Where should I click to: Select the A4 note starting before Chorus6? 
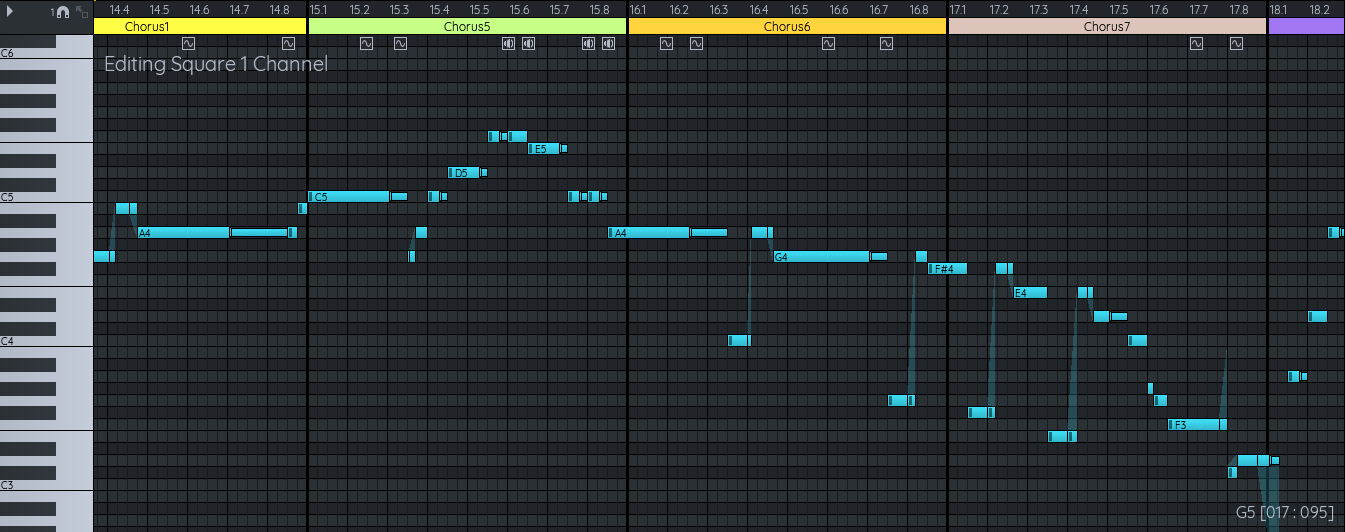click(649, 233)
